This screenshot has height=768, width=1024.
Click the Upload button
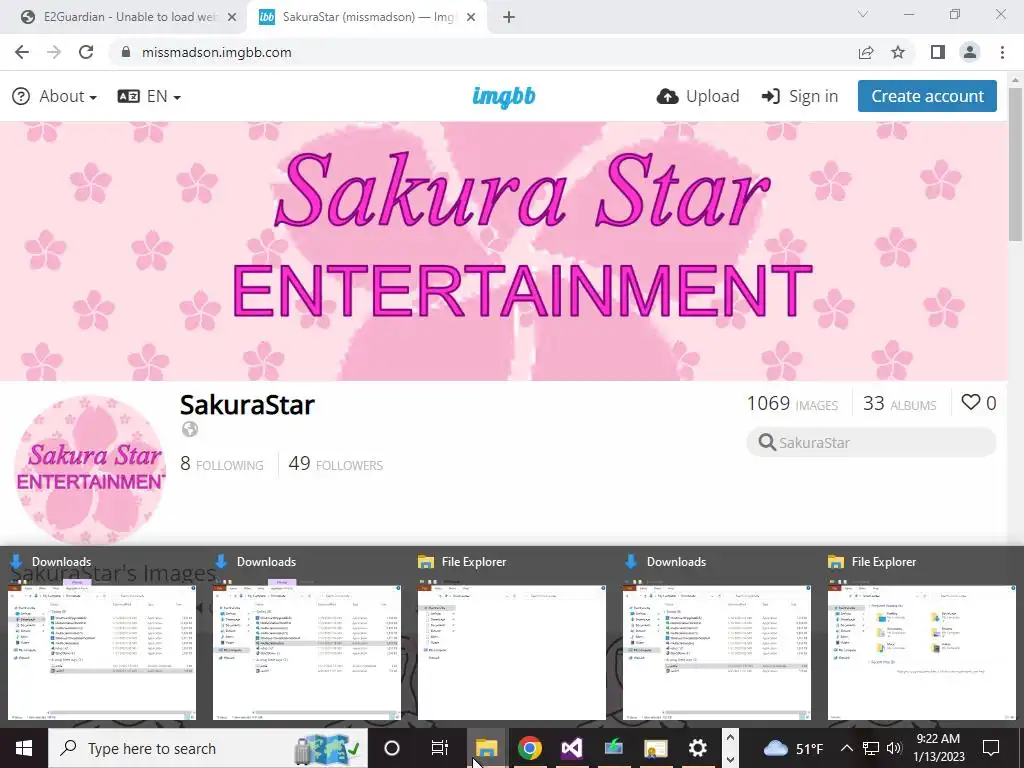697,96
